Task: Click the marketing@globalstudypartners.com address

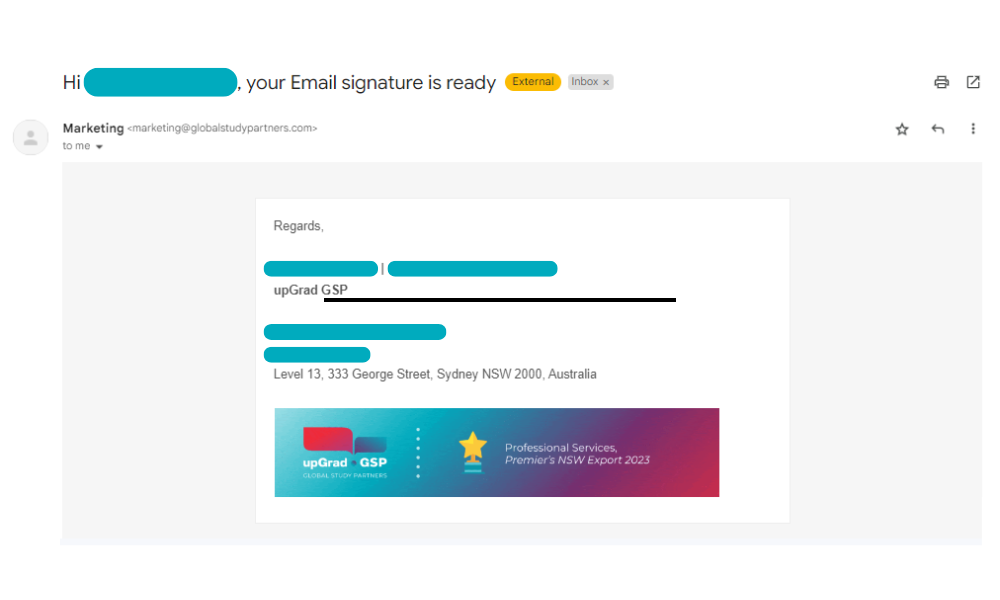Action: tap(222, 128)
